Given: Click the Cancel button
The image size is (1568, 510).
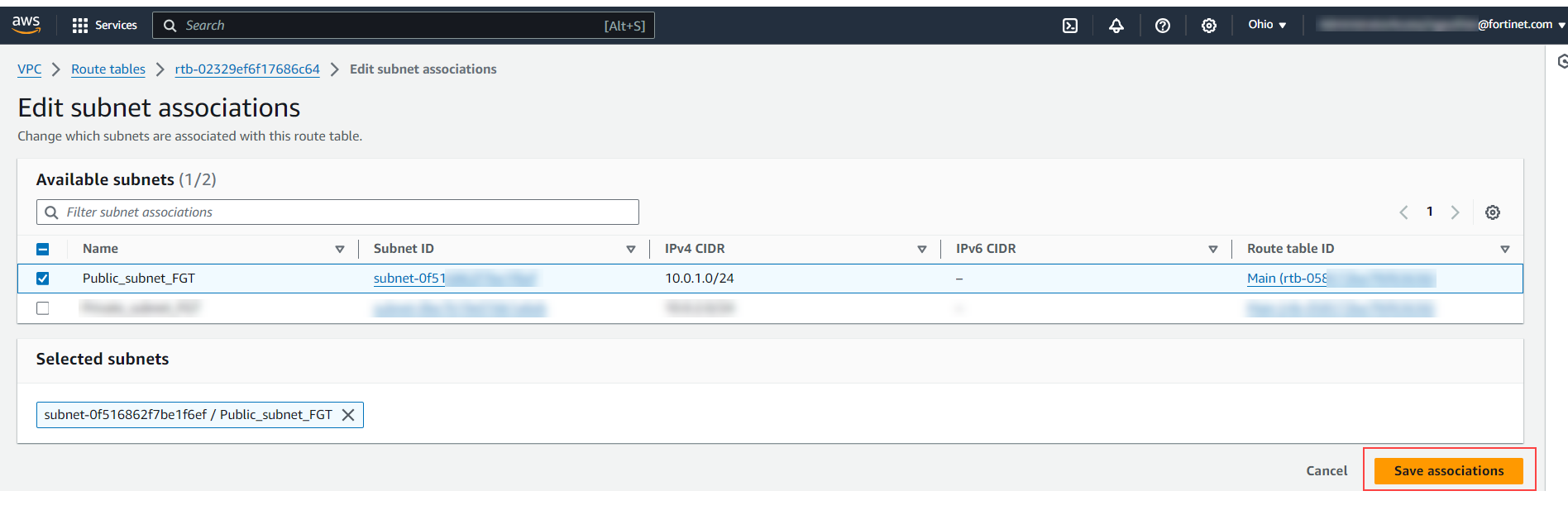Looking at the screenshot, I should pos(1327,470).
